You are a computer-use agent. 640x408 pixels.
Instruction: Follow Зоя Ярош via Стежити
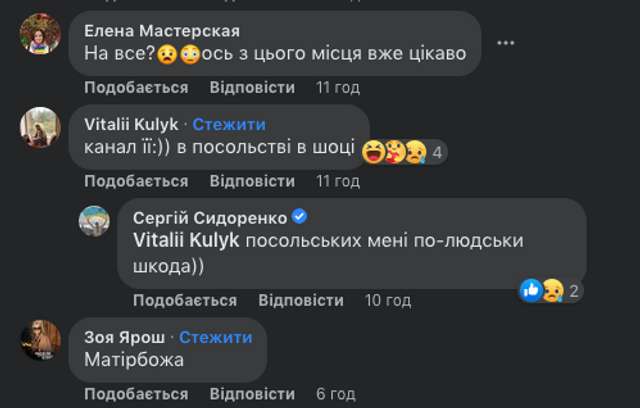(x=211, y=335)
